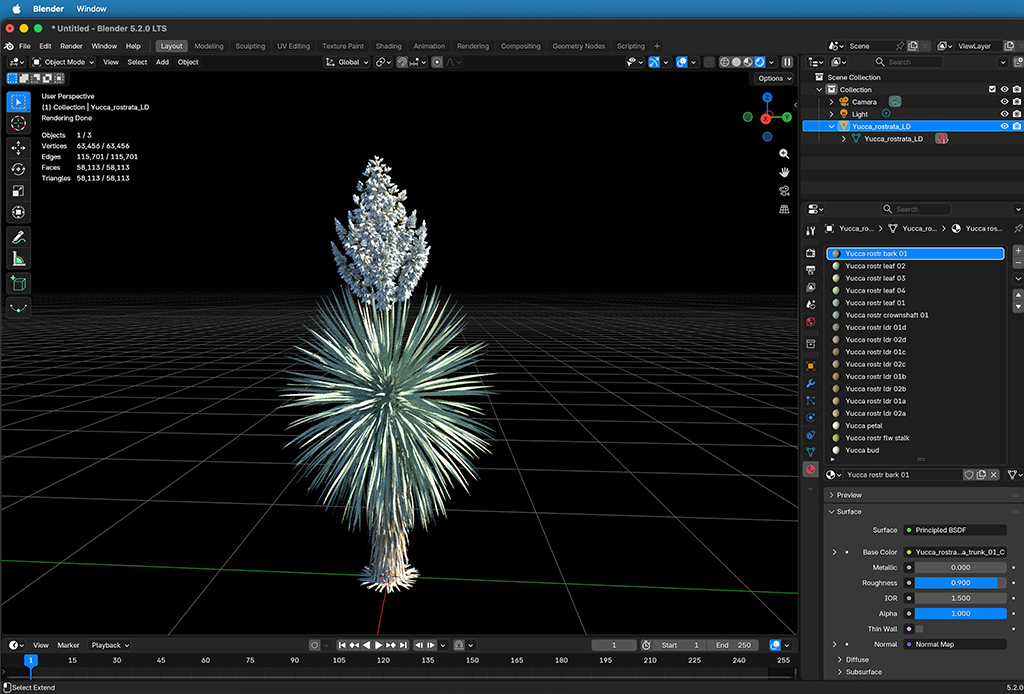Remove material slot with minus button
Viewport: 1024px width, 694px height.
pyautogui.click(x=1017, y=262)
